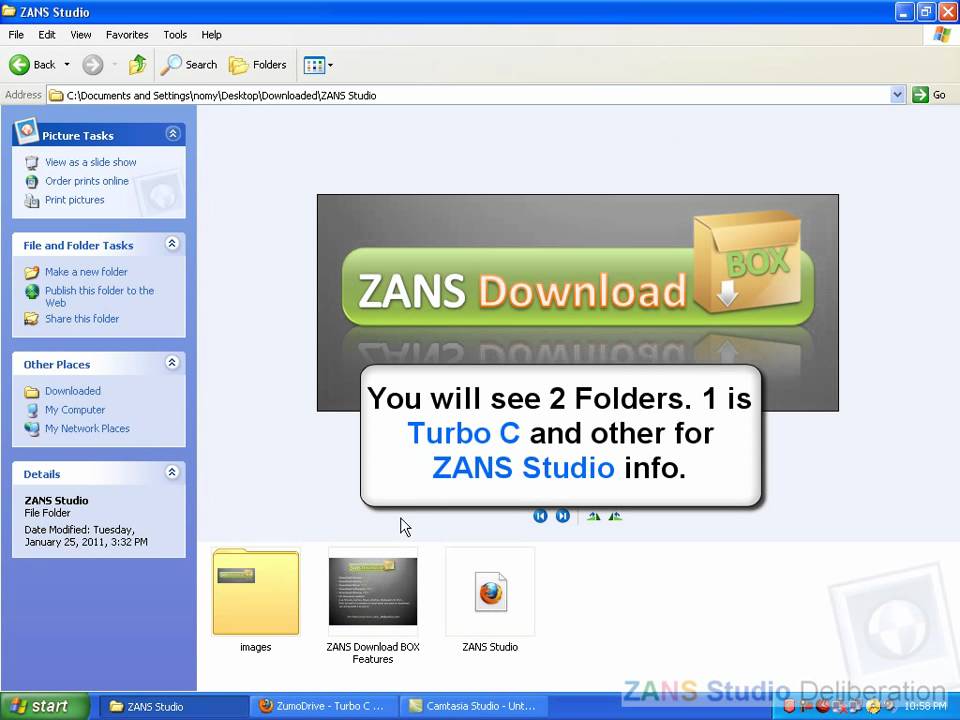960x720 pixels.
Task: Open the Search pane
Action: 189,64
